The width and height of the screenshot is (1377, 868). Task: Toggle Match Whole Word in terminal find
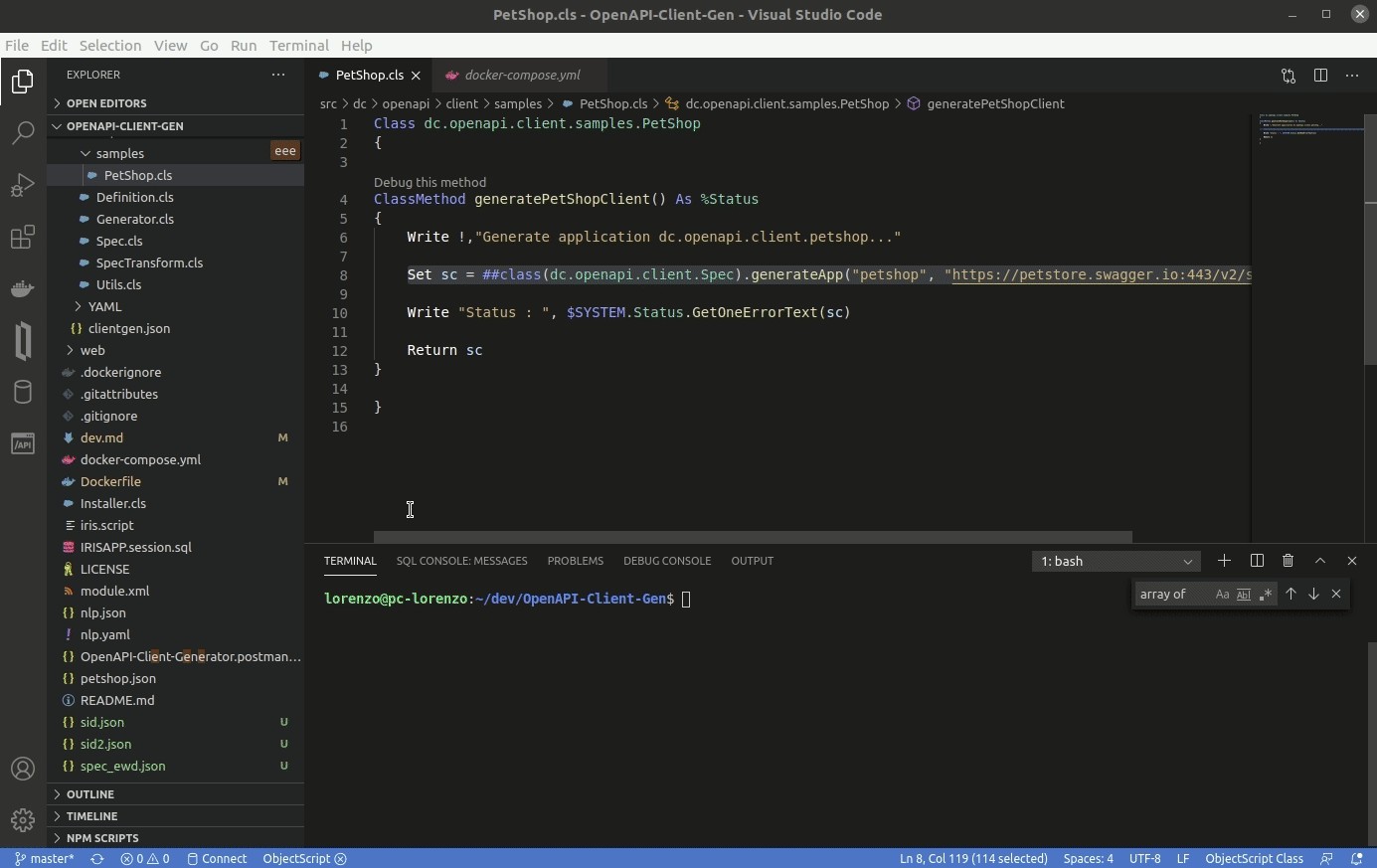[x=1243, y=595]
